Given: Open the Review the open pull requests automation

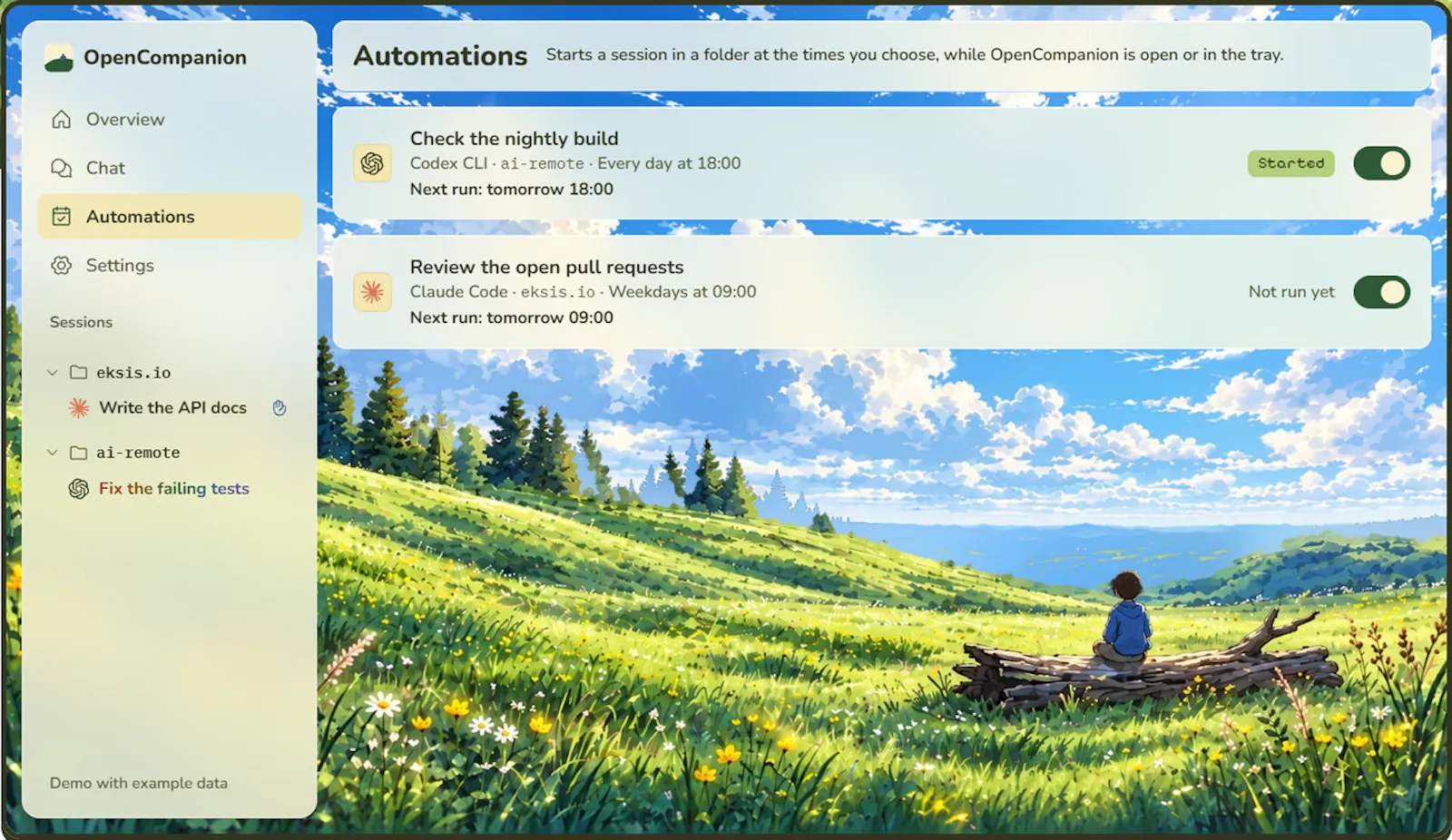Looking at the screenshot, I should click(x=882, y=292).
